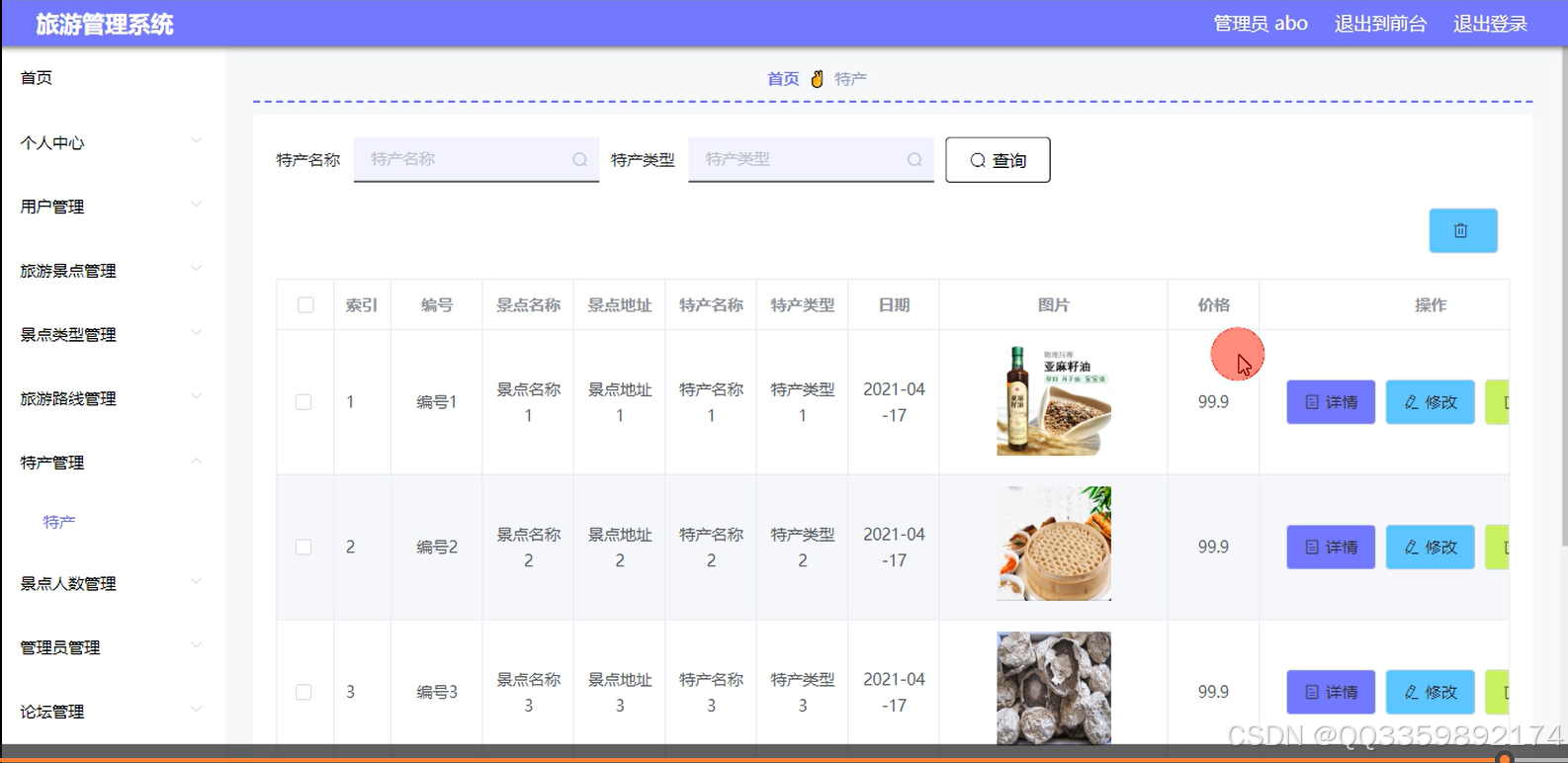Collapse the 特产管理 menu chevron

pyautogui.click(x=196, y=461)
